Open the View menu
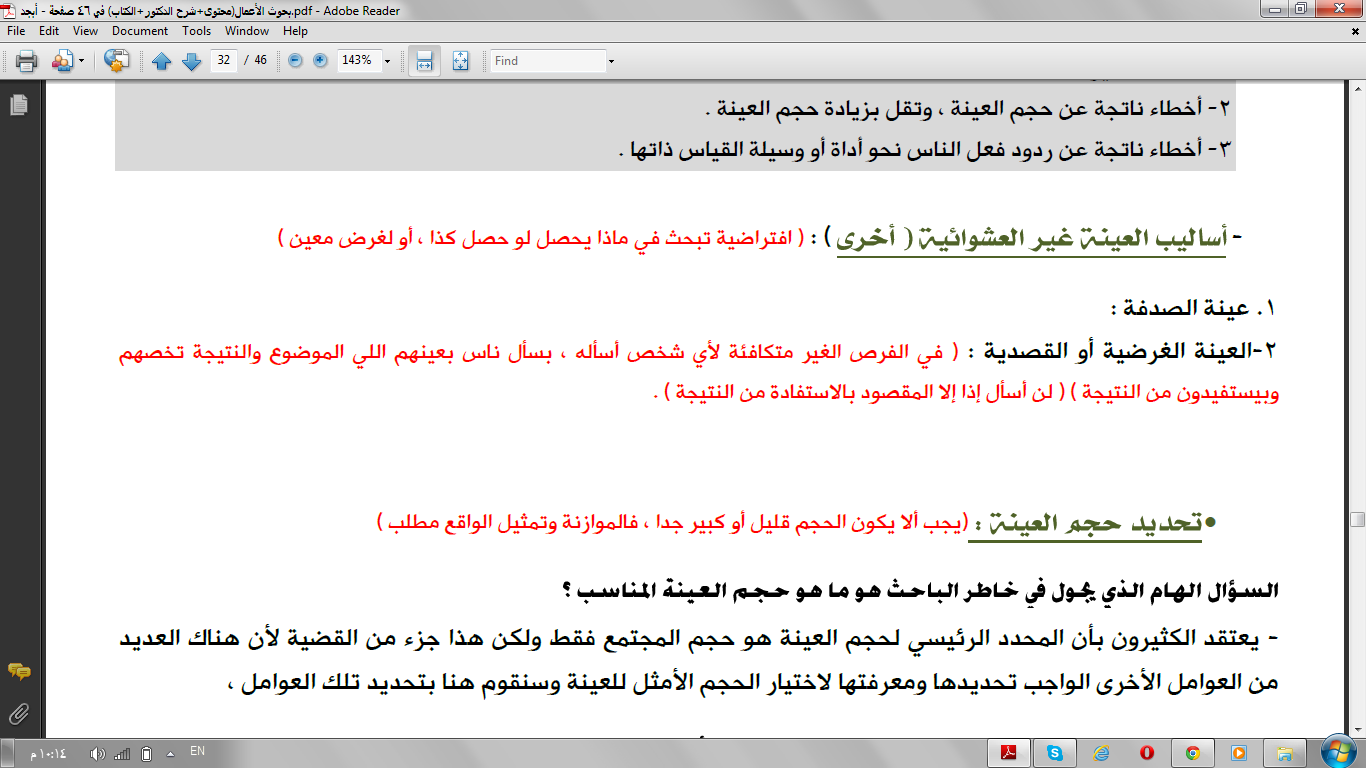This screenshot has width=1366, height=768. point(85,31)
